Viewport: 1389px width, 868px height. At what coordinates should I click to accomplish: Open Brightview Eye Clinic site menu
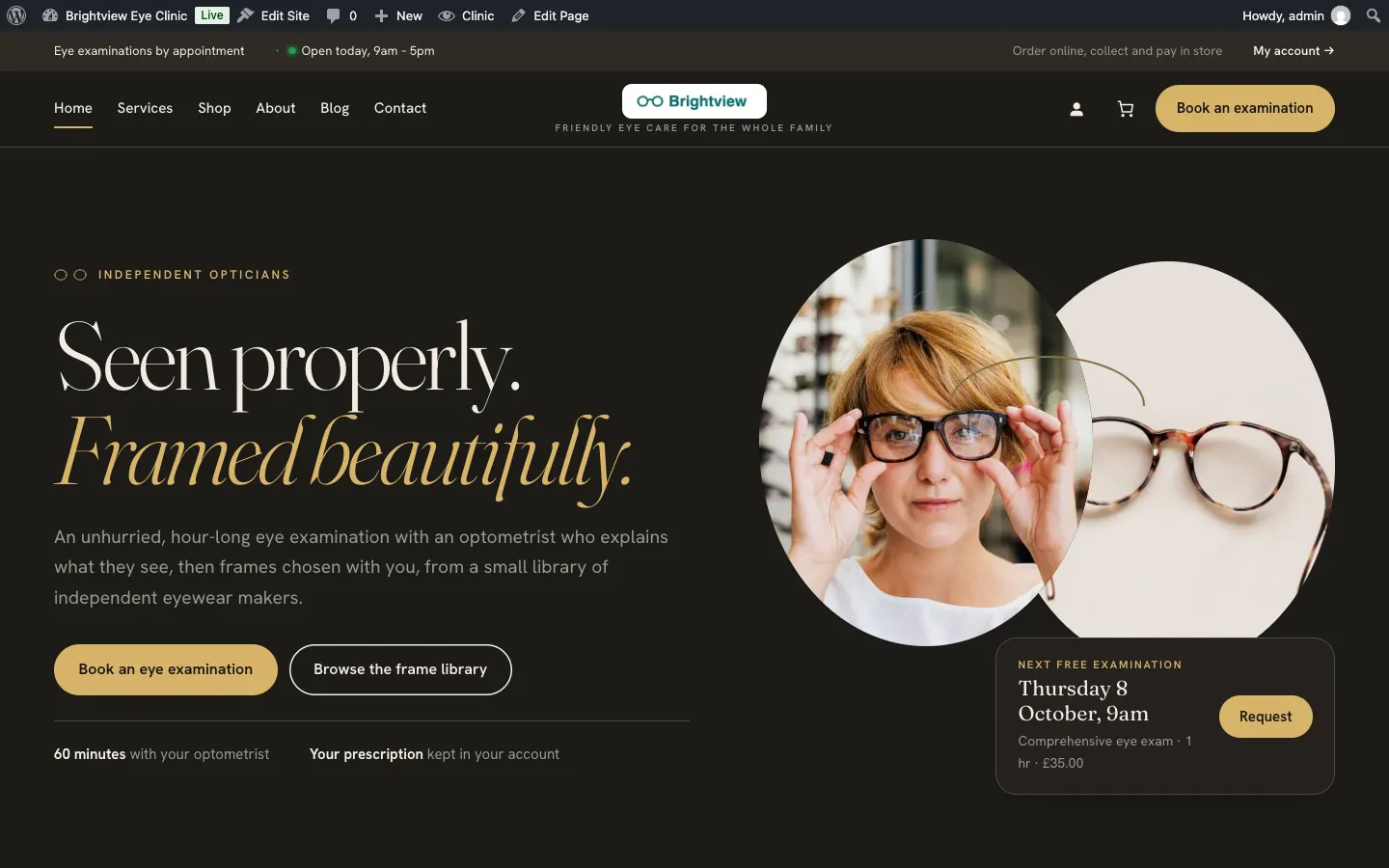pos(115,15)
